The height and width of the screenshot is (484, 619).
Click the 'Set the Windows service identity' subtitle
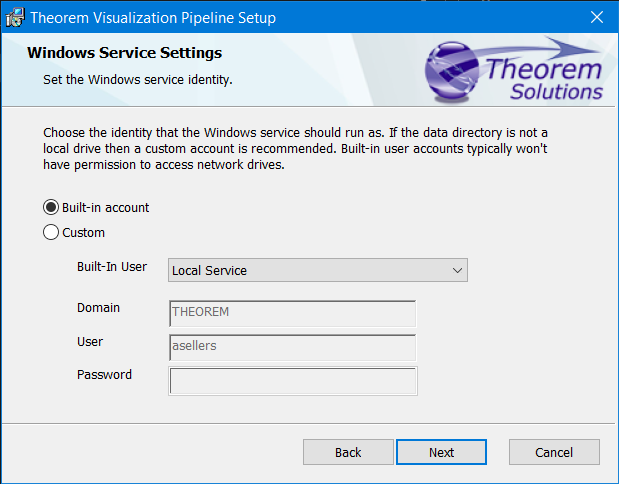pyautogui.click(x=137, y=79)
